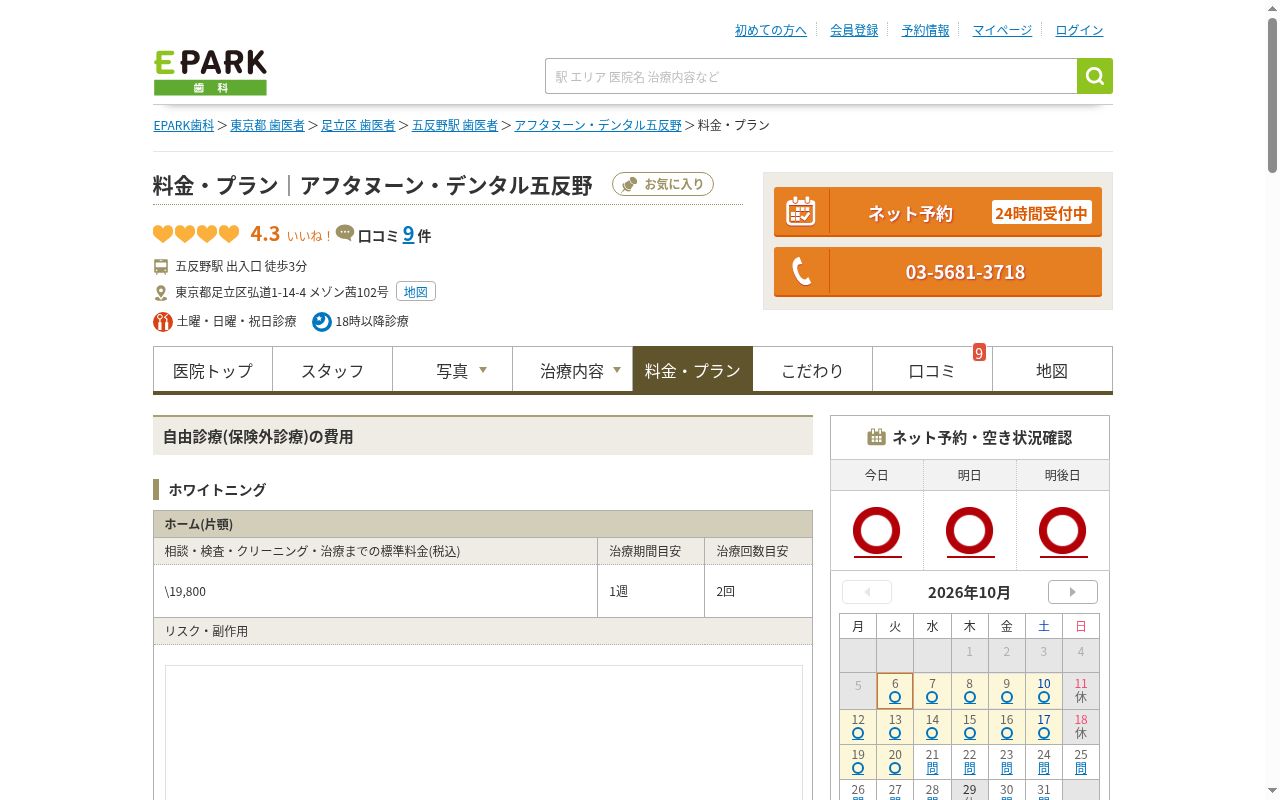This screenshot has width=1280, height=800.
Task: Open the 医院トップ tab
Action: pos(213,370)
